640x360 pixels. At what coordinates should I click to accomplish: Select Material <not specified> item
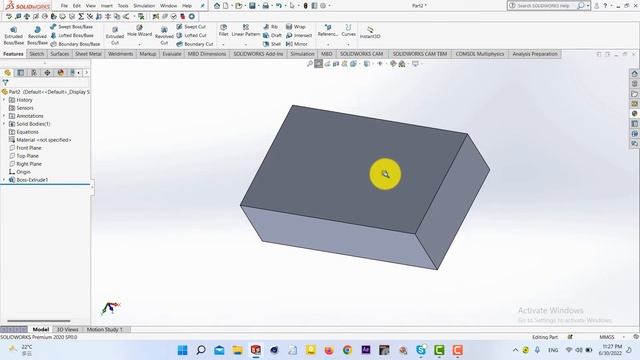40,140
